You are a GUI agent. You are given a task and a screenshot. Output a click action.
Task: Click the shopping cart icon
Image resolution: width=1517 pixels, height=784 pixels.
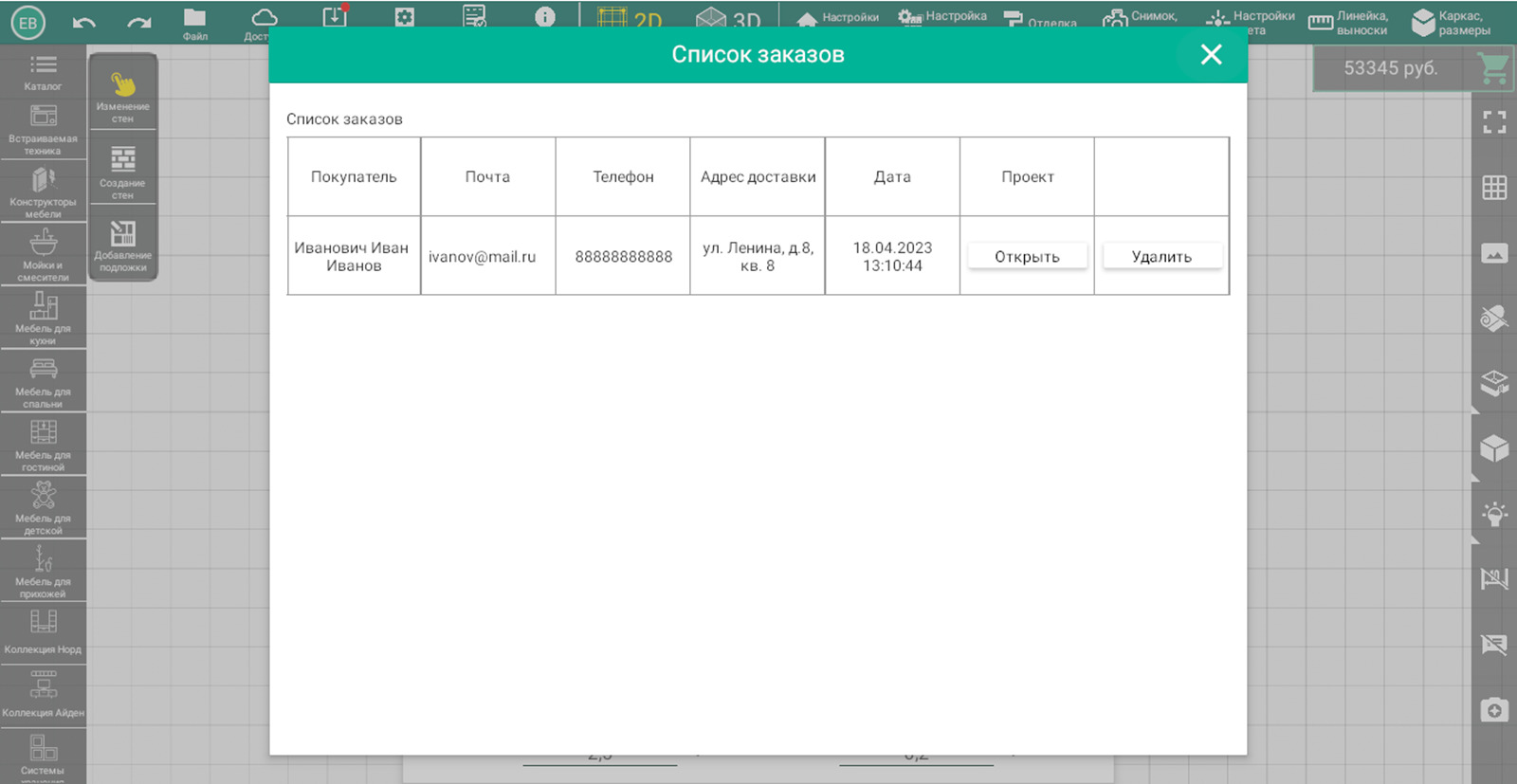tap(1493, 68)
